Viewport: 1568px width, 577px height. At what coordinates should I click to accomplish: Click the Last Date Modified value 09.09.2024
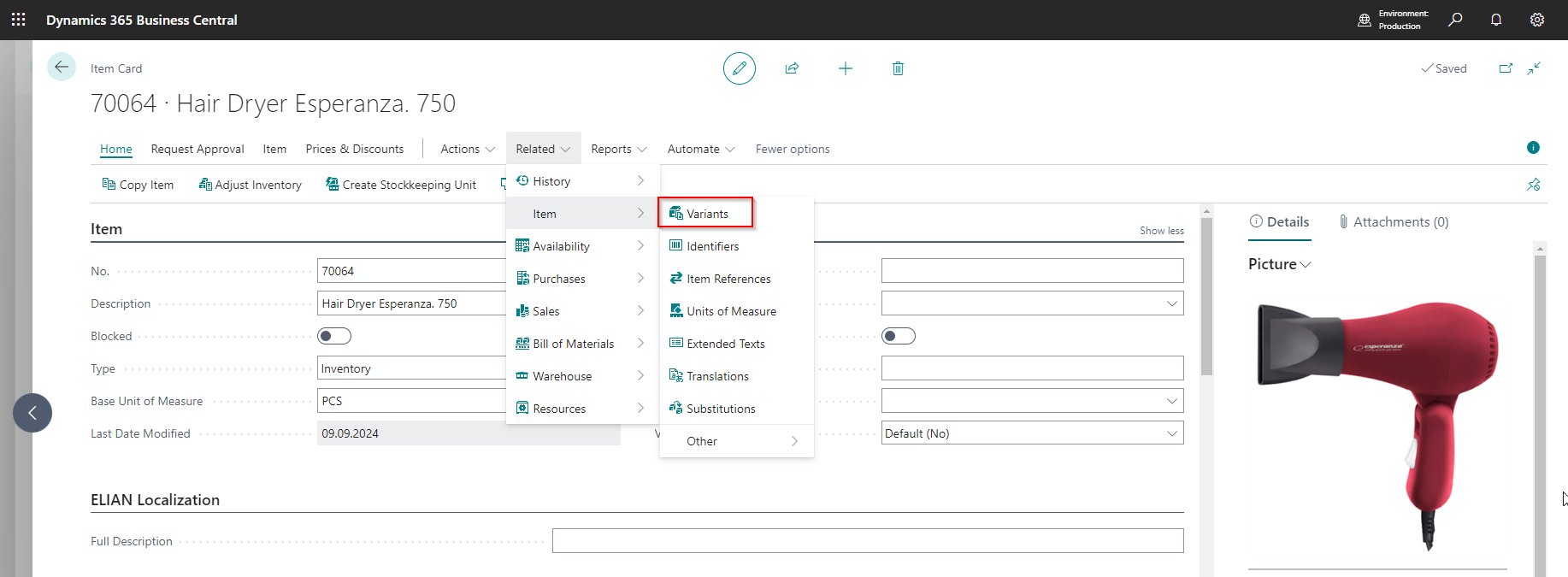[469, 433]
